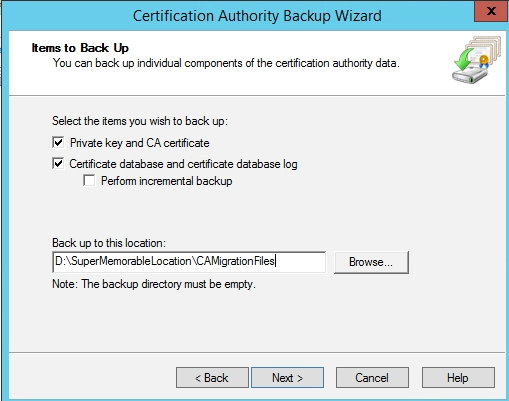Proceed with the Next button
The image size is (509, 401).
coord(287,378)
